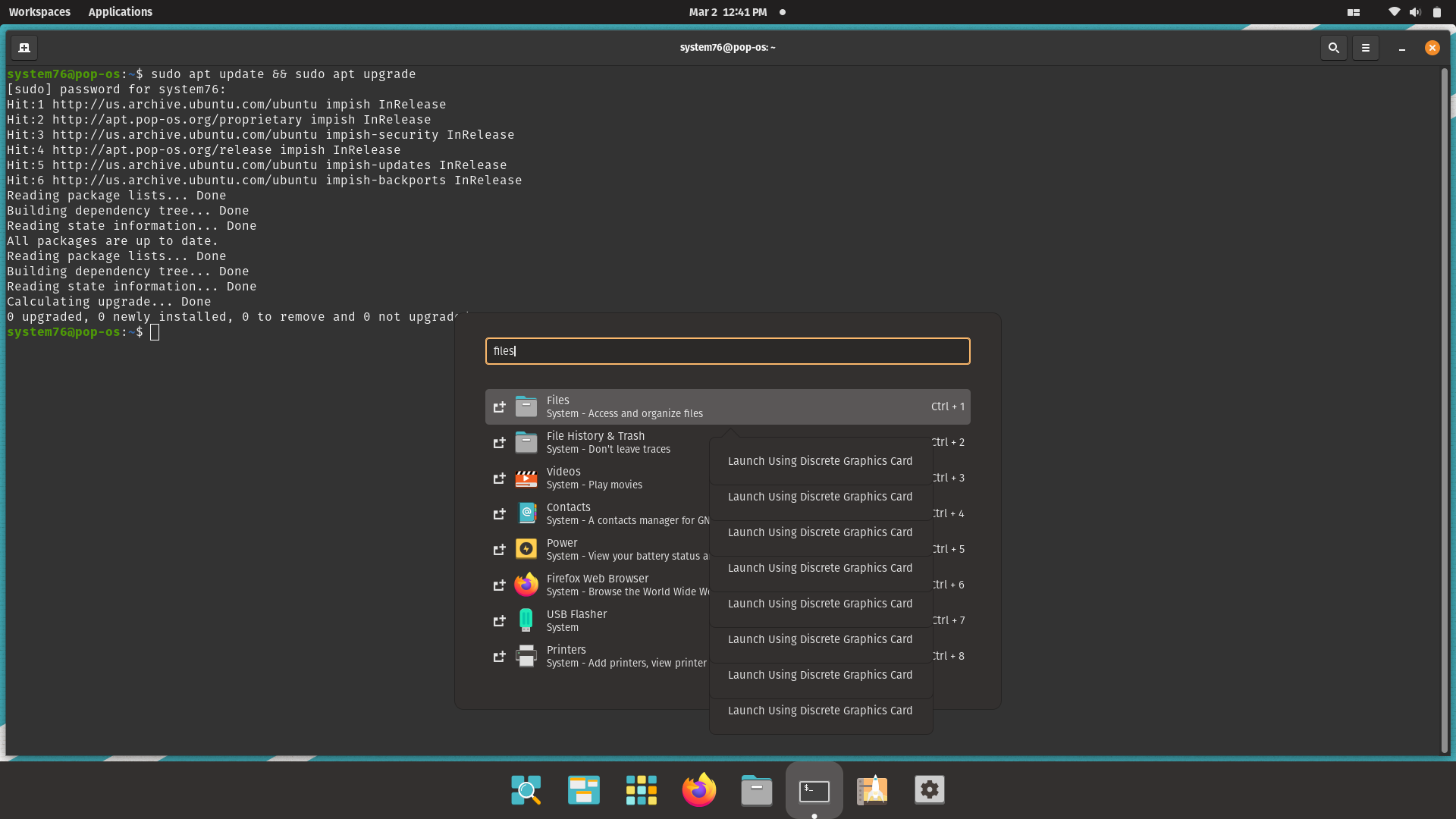Open the applications grid dock icon

click(x=641, y=789)
